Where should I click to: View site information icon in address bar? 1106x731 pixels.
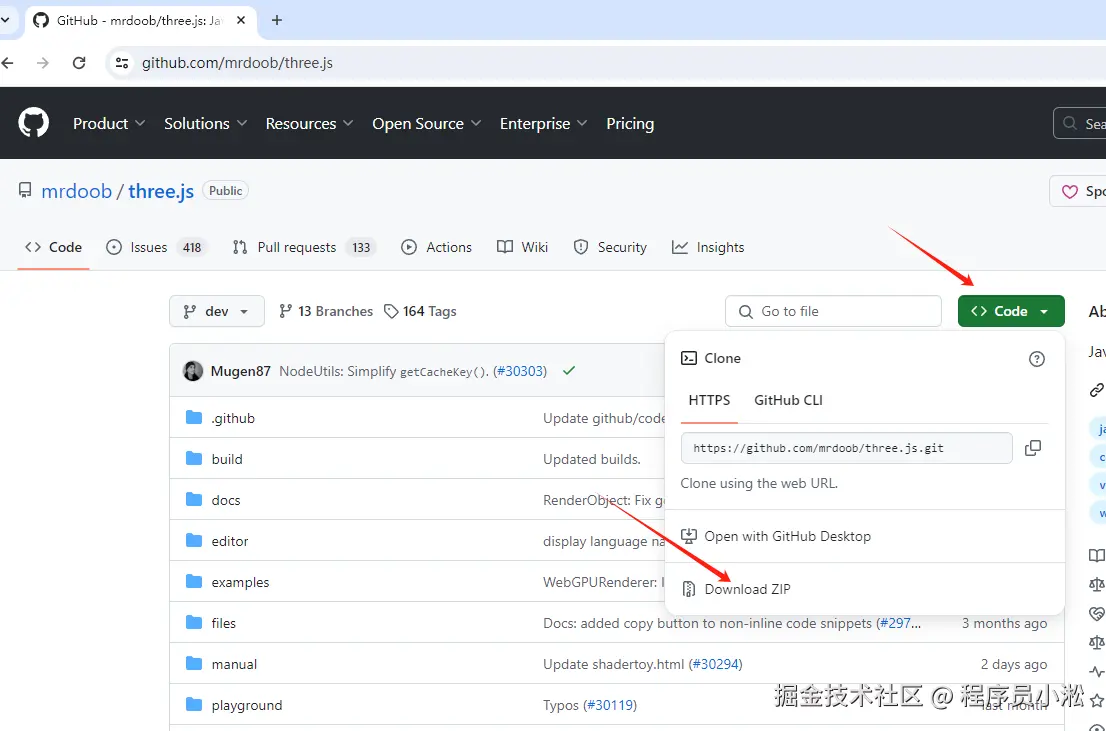pos(122,63)
